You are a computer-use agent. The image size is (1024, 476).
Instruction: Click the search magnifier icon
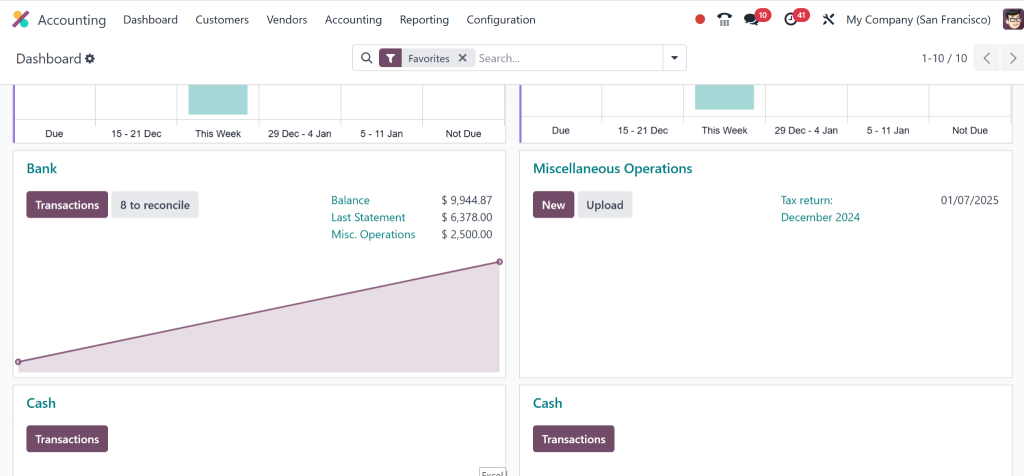366,58
